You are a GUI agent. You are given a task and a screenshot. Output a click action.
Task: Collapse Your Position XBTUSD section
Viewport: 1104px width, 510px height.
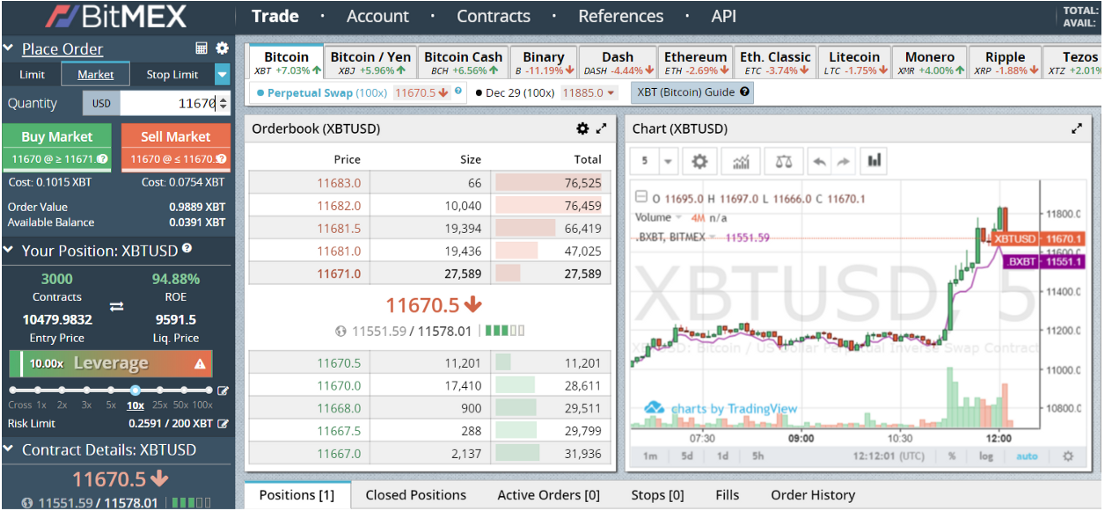click(x=8, y=251)
